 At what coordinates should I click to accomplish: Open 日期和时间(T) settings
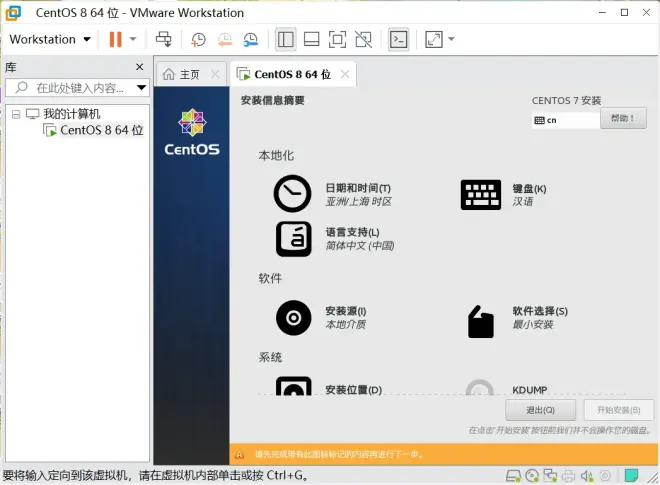pyautogui.click(x=358, y=188)
